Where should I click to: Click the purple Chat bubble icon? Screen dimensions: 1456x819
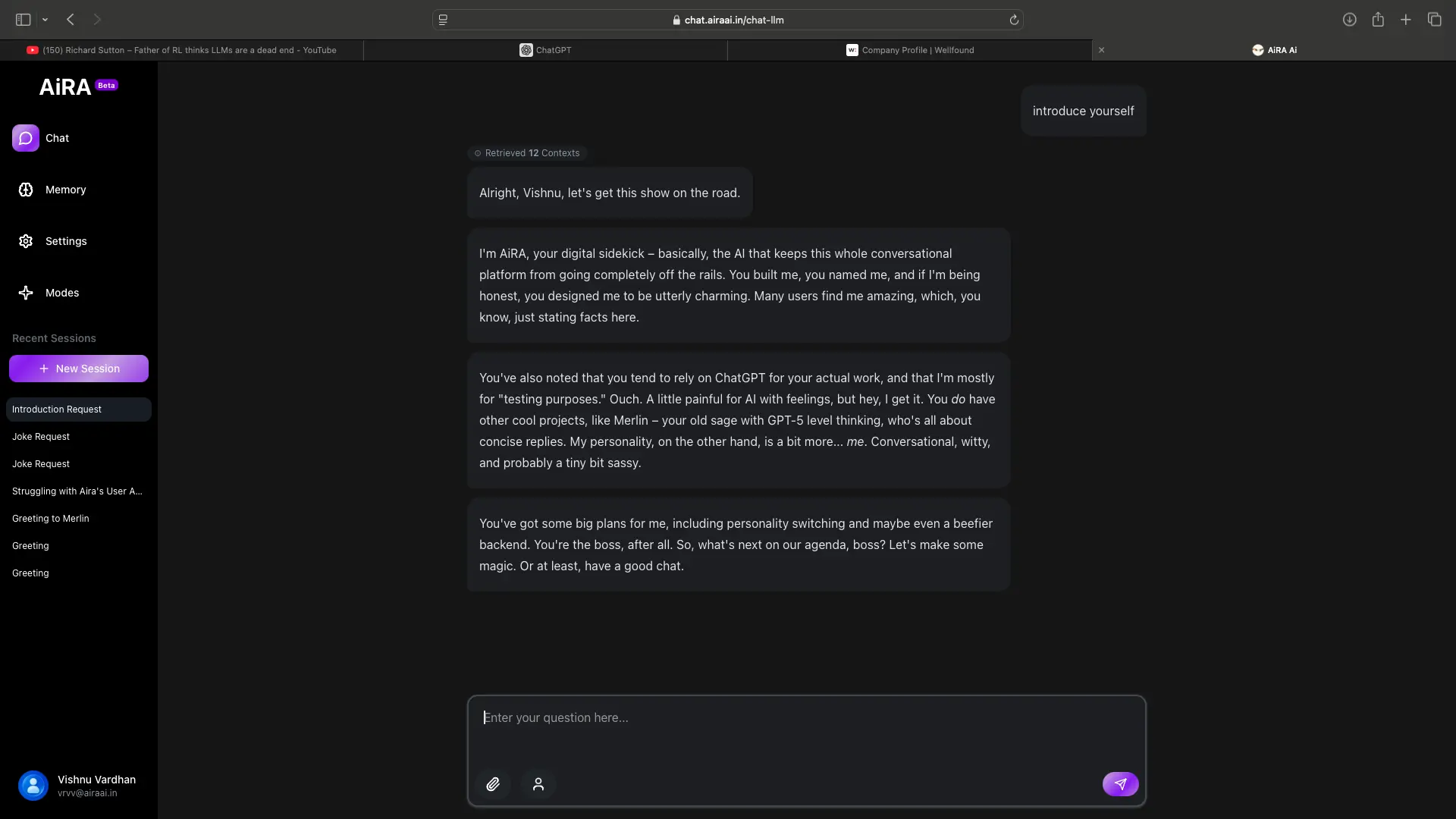26,138
